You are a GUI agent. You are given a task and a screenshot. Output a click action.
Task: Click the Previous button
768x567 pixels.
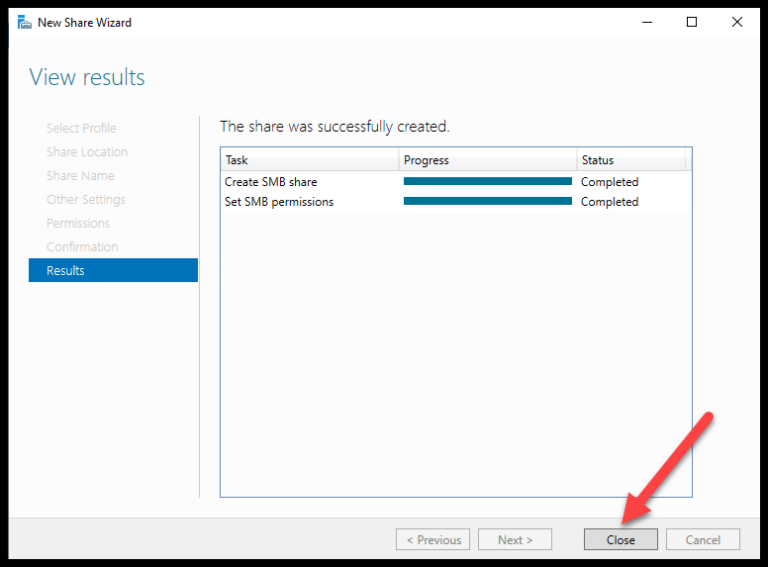433,539
